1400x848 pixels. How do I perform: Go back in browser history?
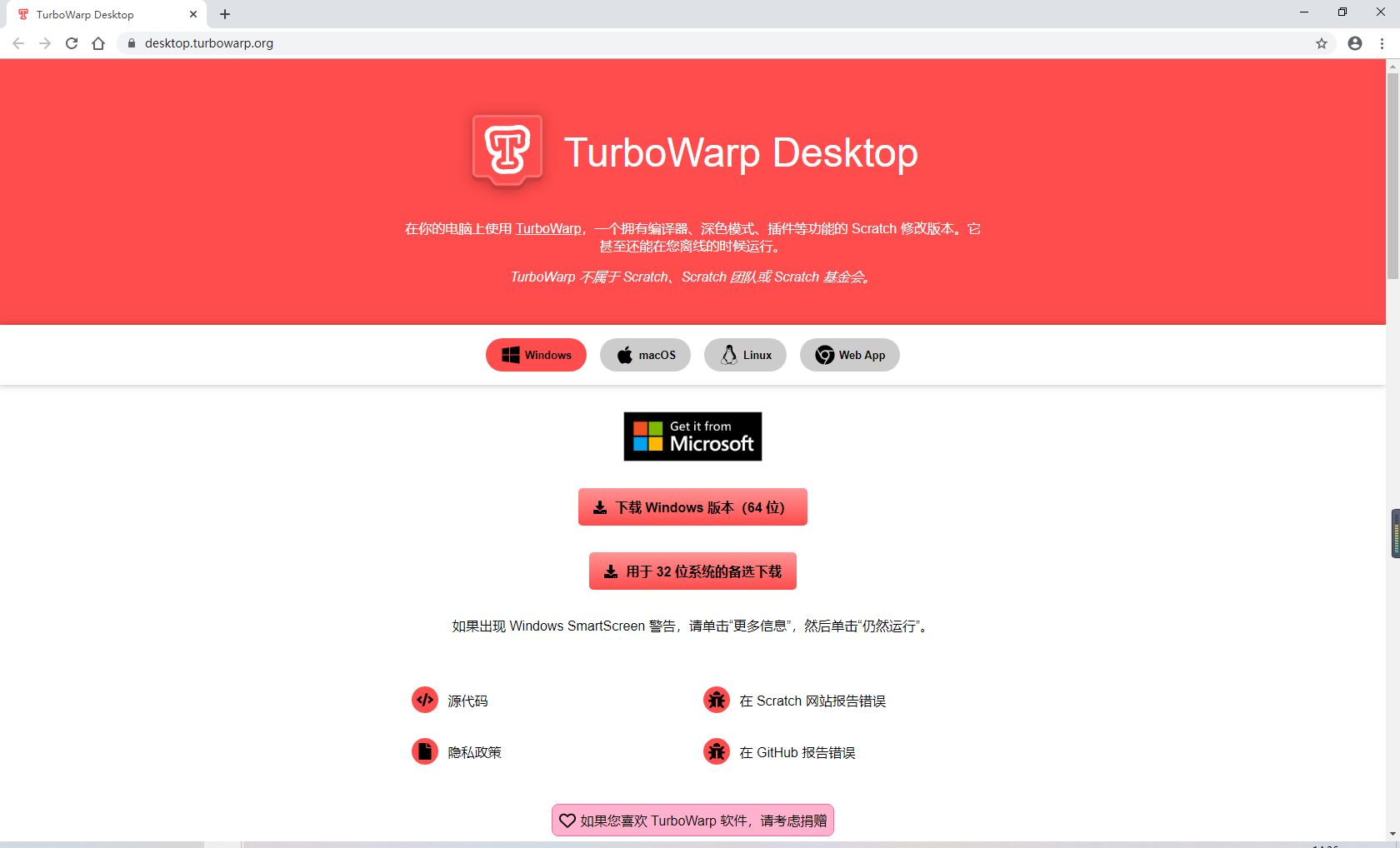click(x=18, y=43)
